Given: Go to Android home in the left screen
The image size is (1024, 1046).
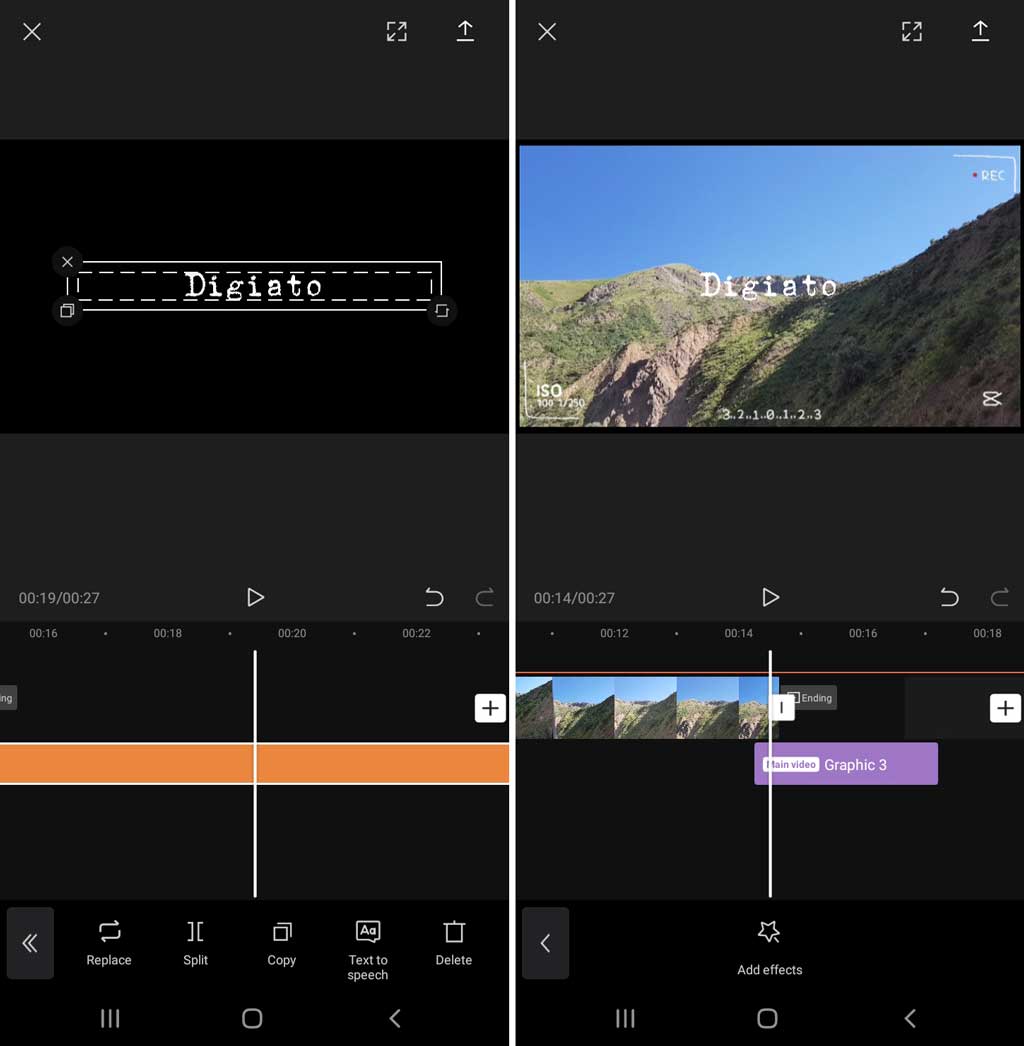Looking at the screenshot, I should click(x=252, y=1018).
